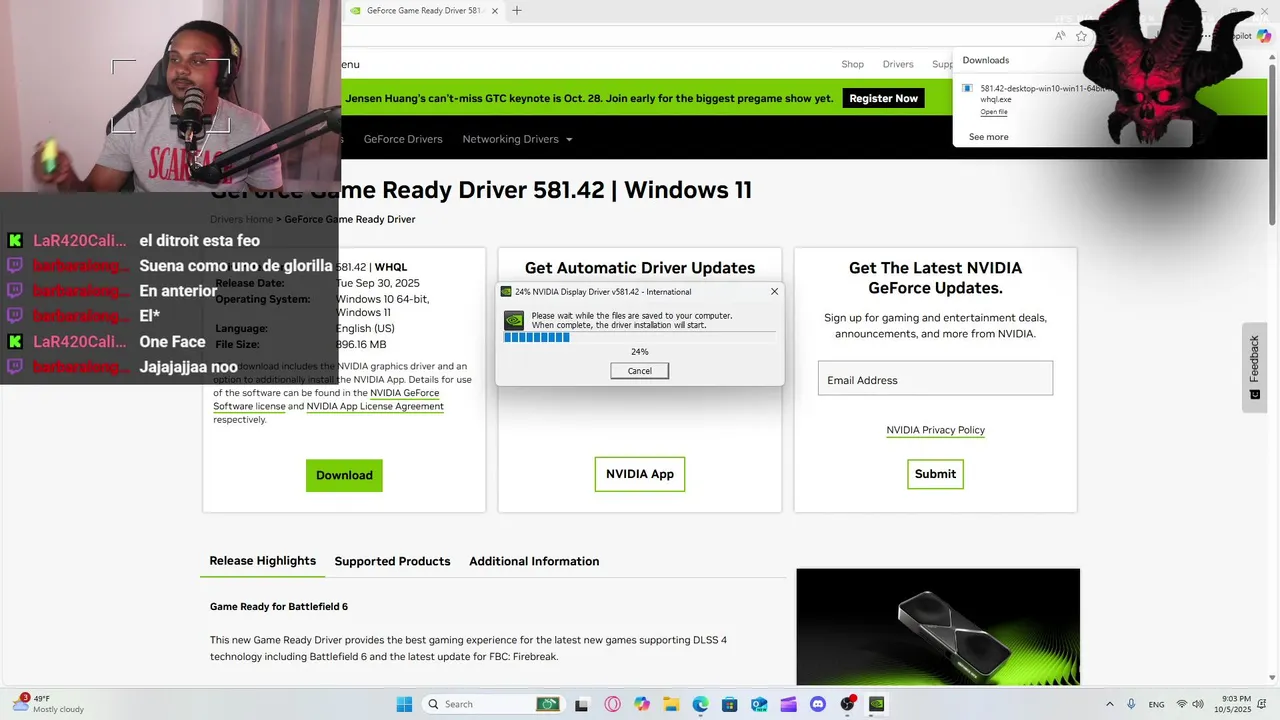Open Copilot app on the taskbar
This screenshot has height=720, width=1280.
(x=641, y=704)
